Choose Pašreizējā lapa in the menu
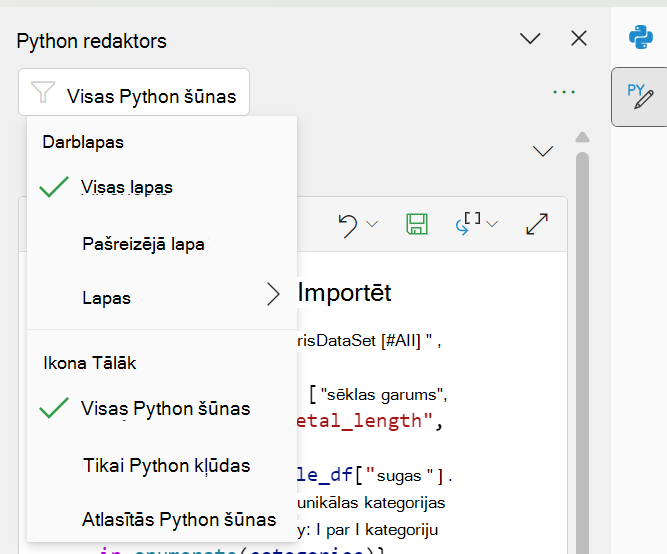The width and height of the screenshot is (667, 554). [x=162, y=244]
